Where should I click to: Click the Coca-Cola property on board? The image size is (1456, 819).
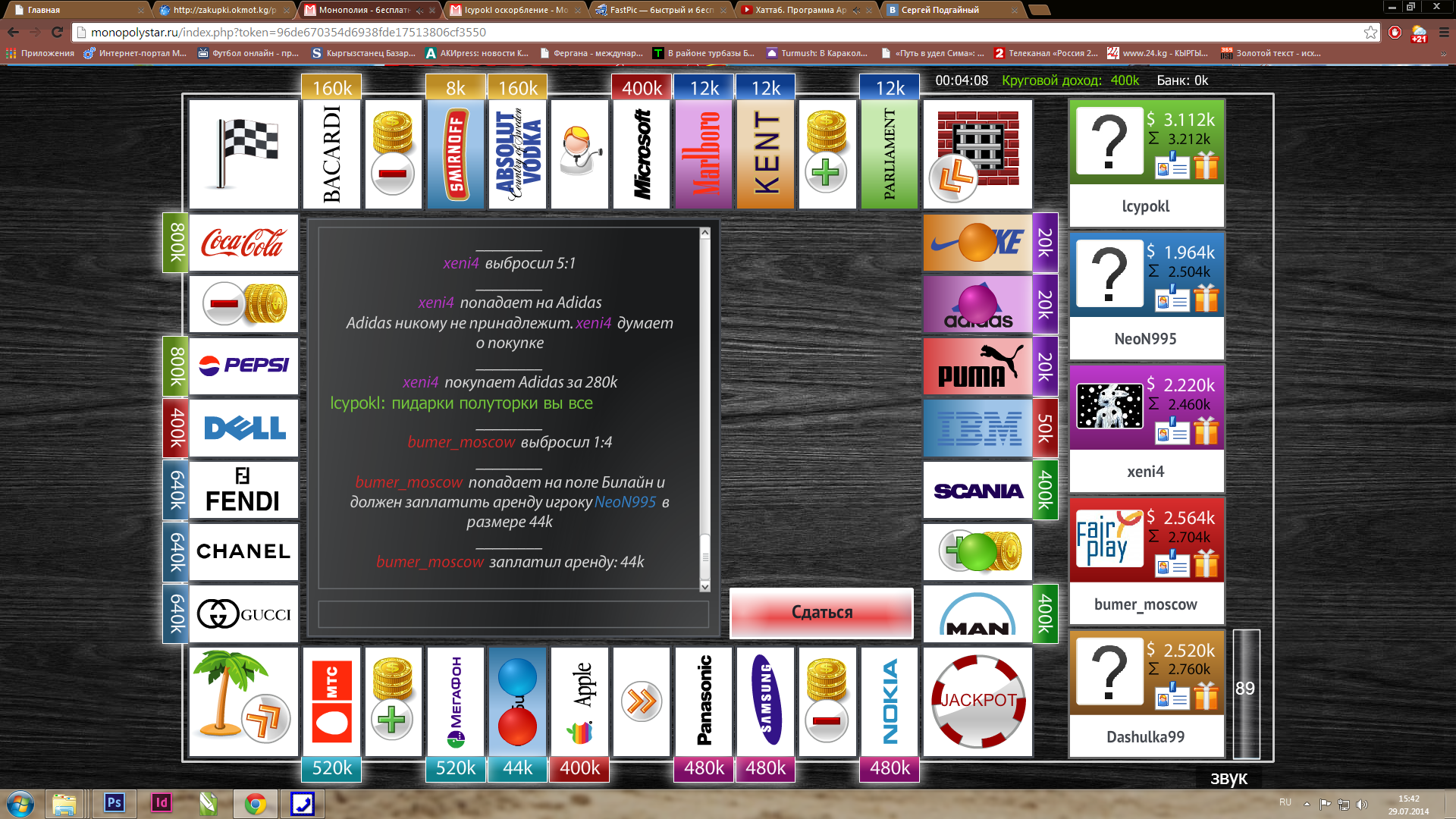tap(244, 242)
